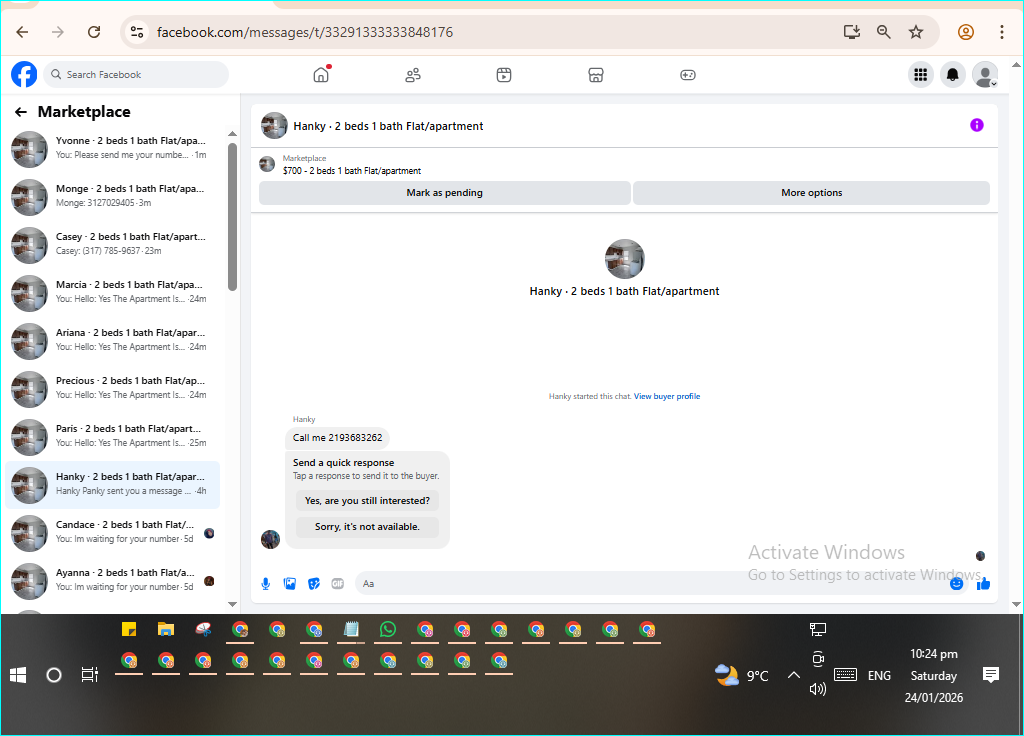This screenshot has width=1024, height=736.
Task: Click Mark as pending button
Action: 445,193
